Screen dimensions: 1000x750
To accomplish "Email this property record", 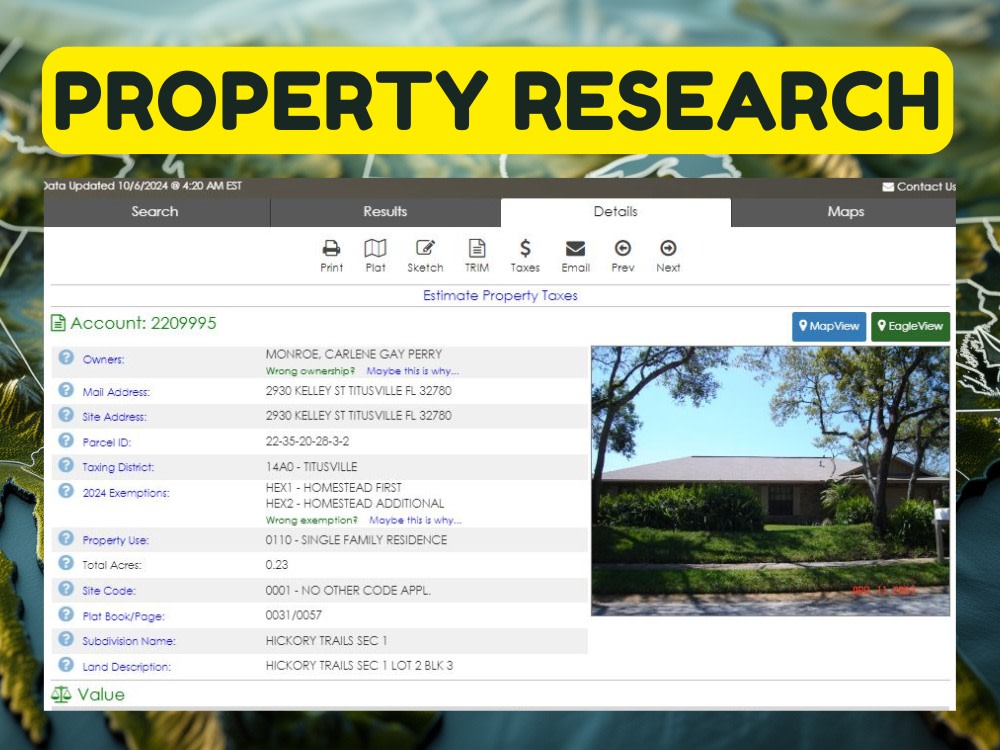I will [x=575, y=248].
